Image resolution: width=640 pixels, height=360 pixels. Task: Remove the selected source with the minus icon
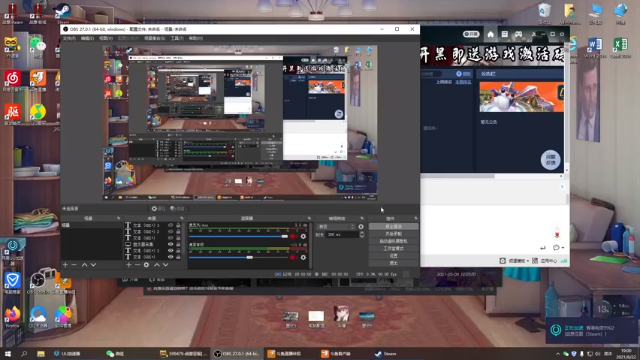[137, 264]
